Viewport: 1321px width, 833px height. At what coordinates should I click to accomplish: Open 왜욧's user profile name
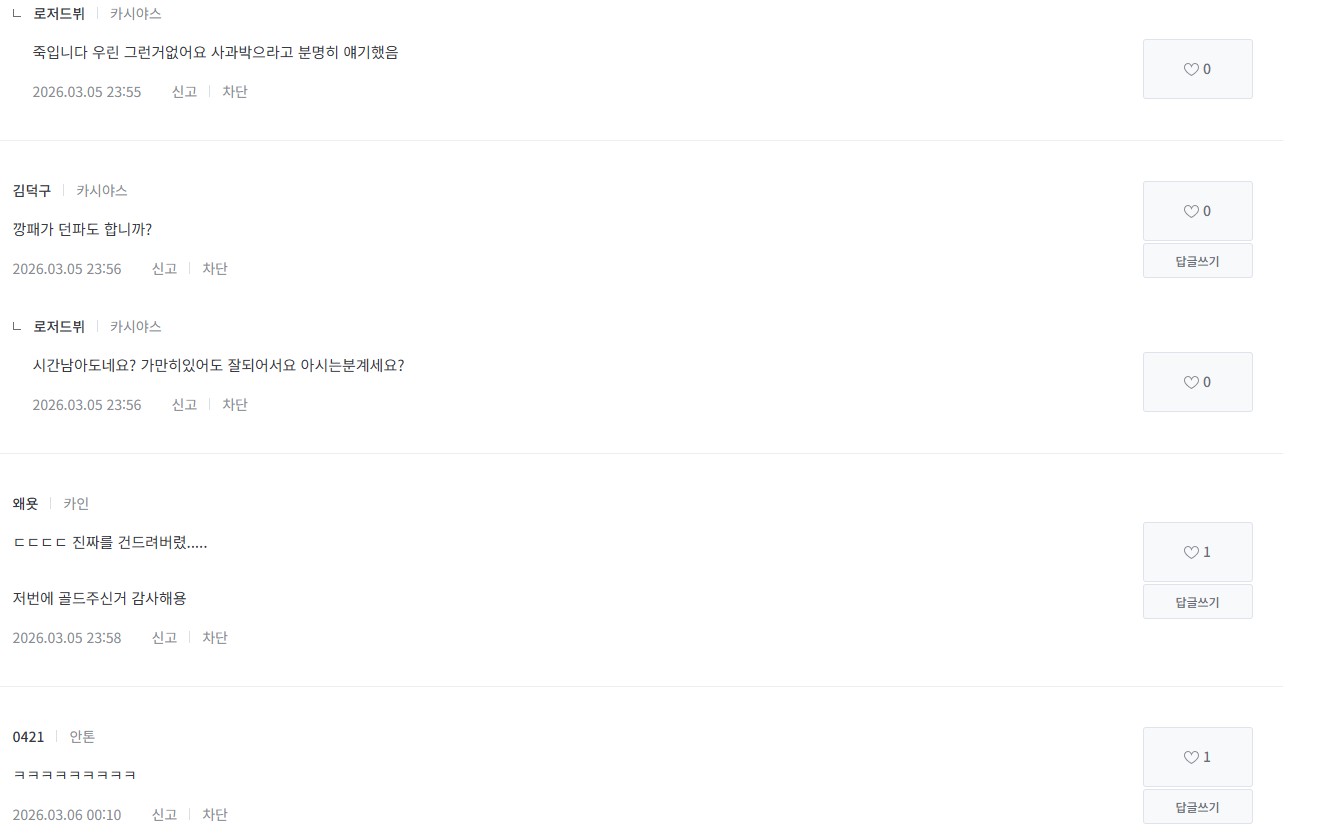[x=25, y=503]
